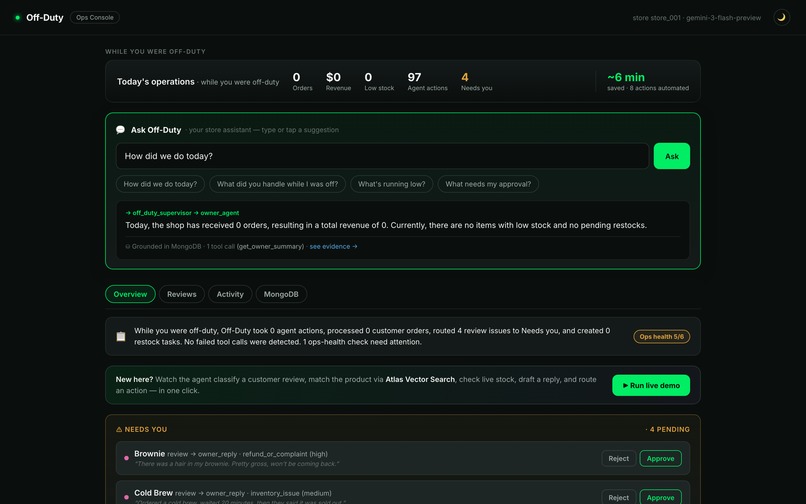Viewport: 806px width, 504px height.
Task: Reject the Brownie review action
Action: point(618,458)
